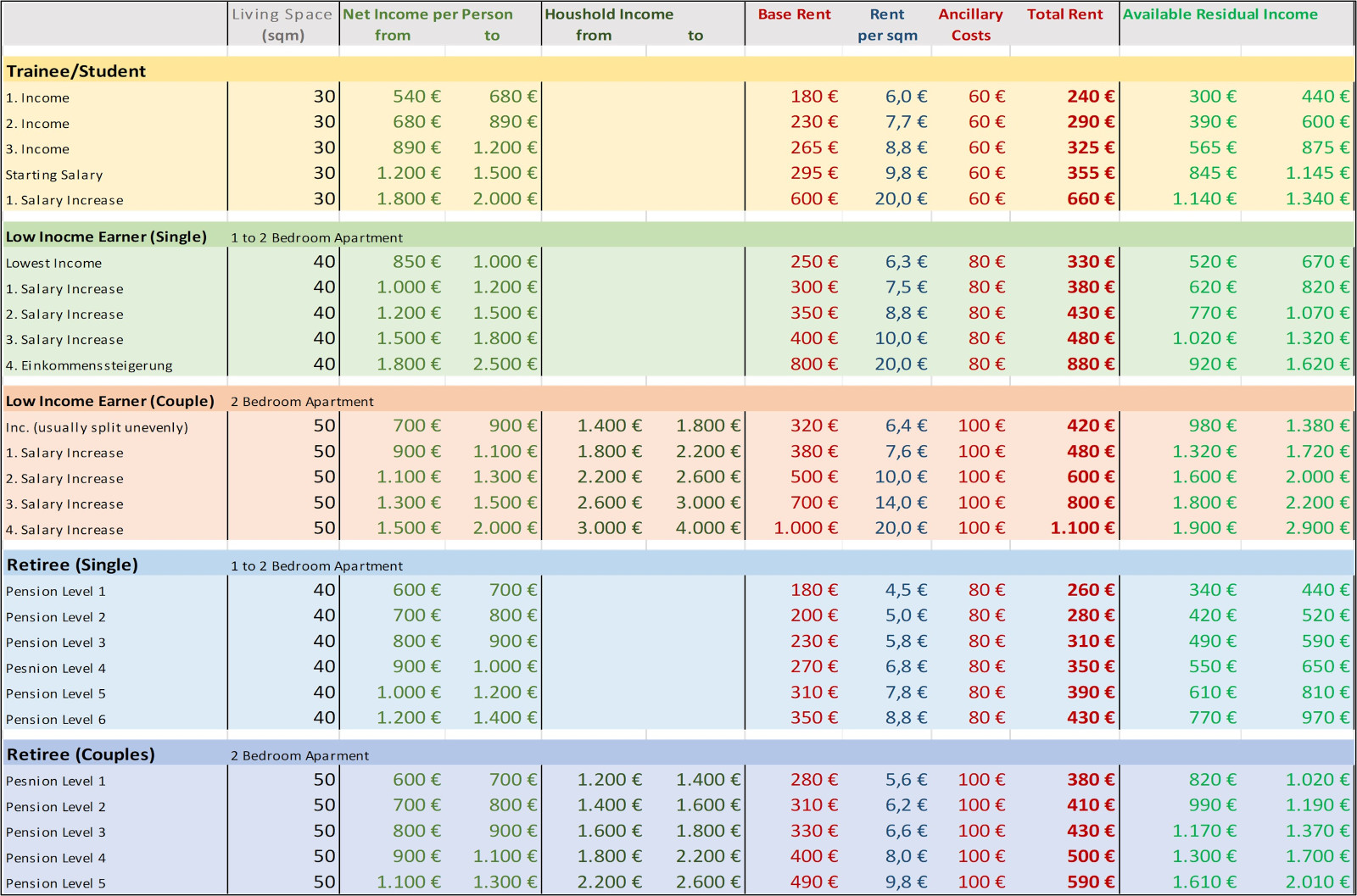Click the total rent value '325 €'
The width and height of the screenshot is (1357, 896).
click(1091, 147)
